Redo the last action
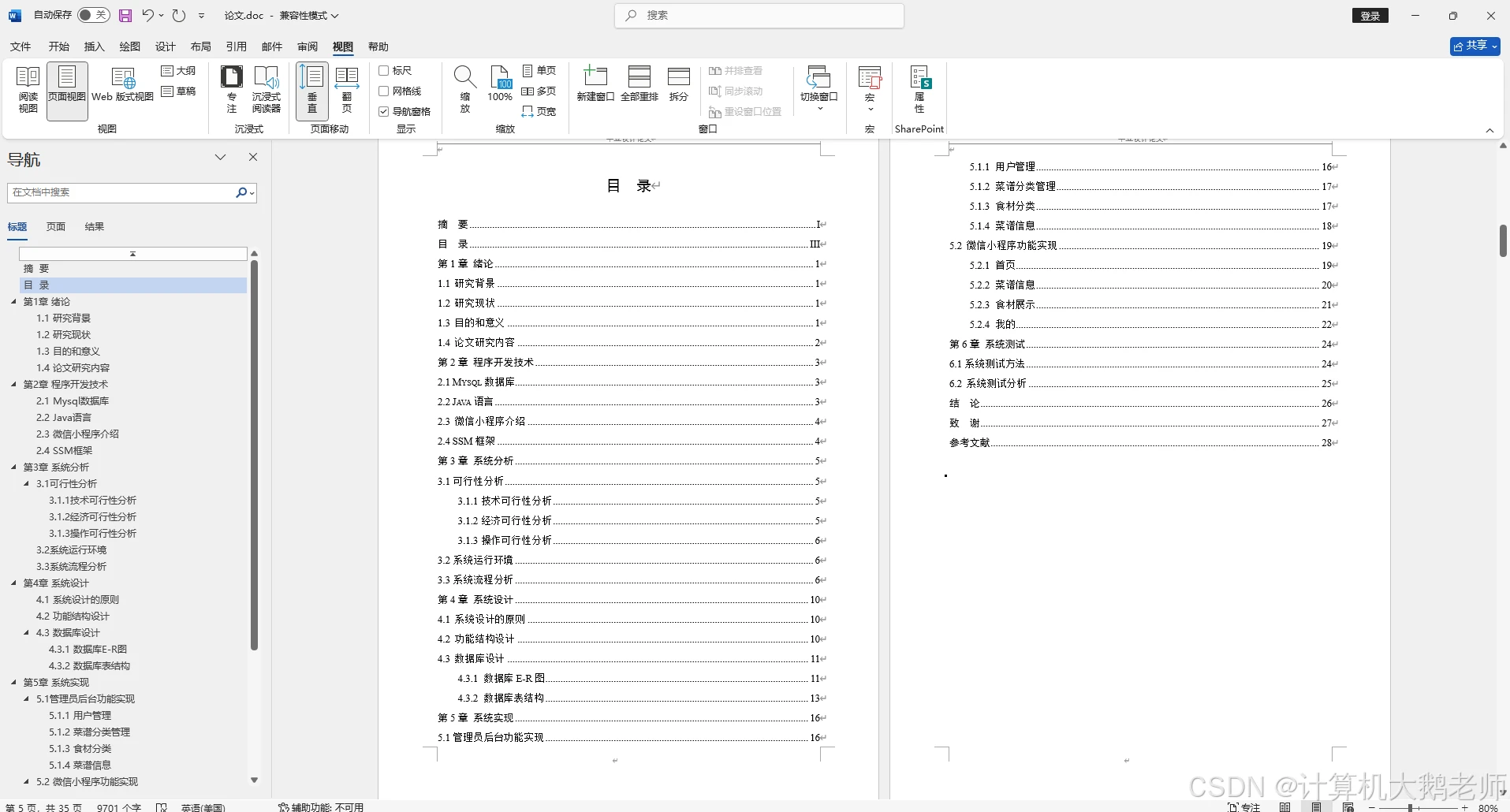The height and width of the screenshot is (812, 1510). pos(179,15)
